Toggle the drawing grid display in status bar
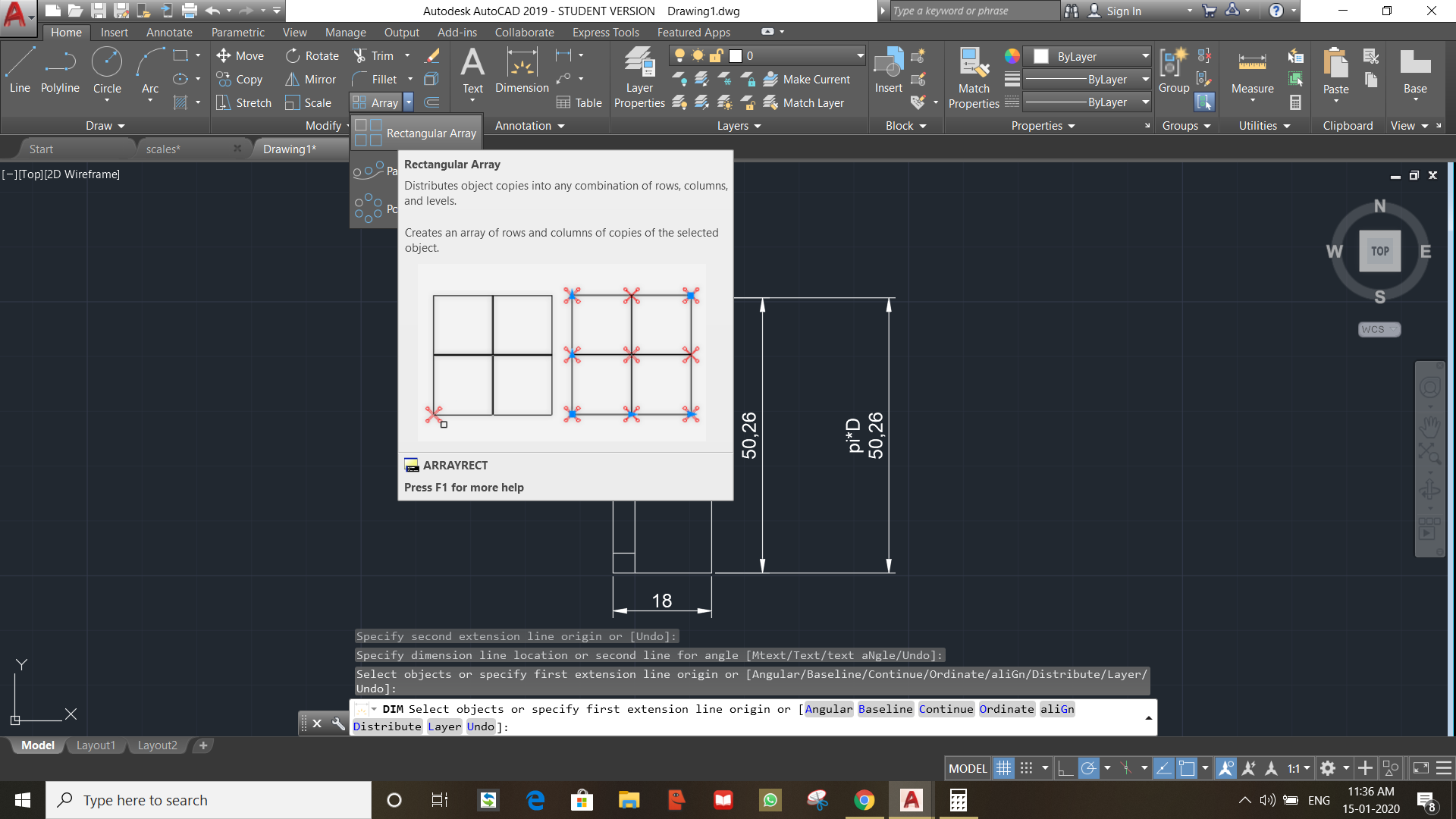The height and width of the screenshot is (819, 1456). tap(1003, 768)
